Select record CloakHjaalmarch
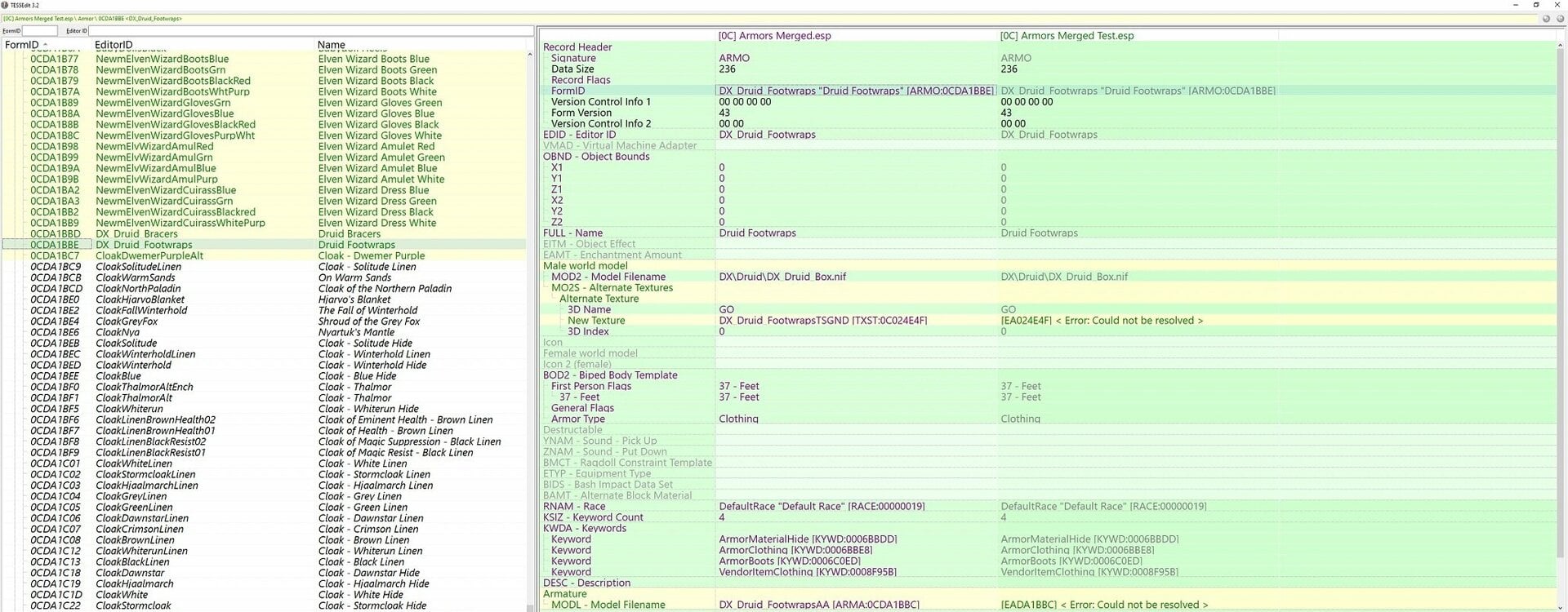The height and width of the screenshot is (612, 1568). [135, 583]
